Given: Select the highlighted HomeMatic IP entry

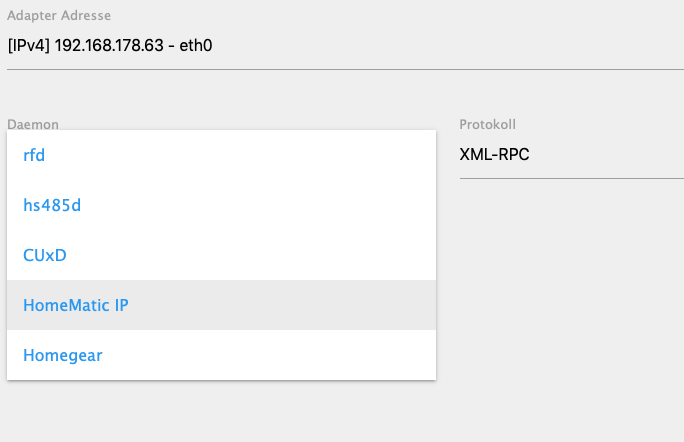Looking at the screenshot, I should point(221,305).
